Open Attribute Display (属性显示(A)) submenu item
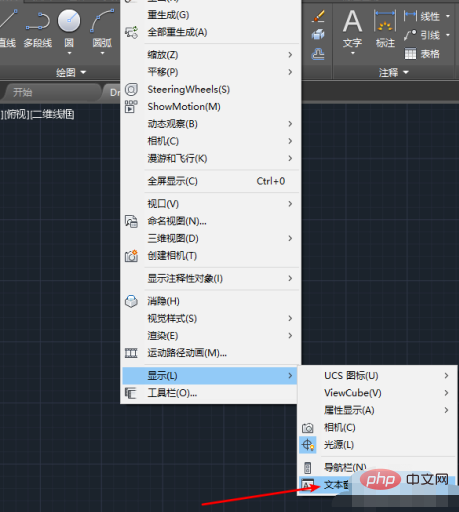 coord(377,410)
